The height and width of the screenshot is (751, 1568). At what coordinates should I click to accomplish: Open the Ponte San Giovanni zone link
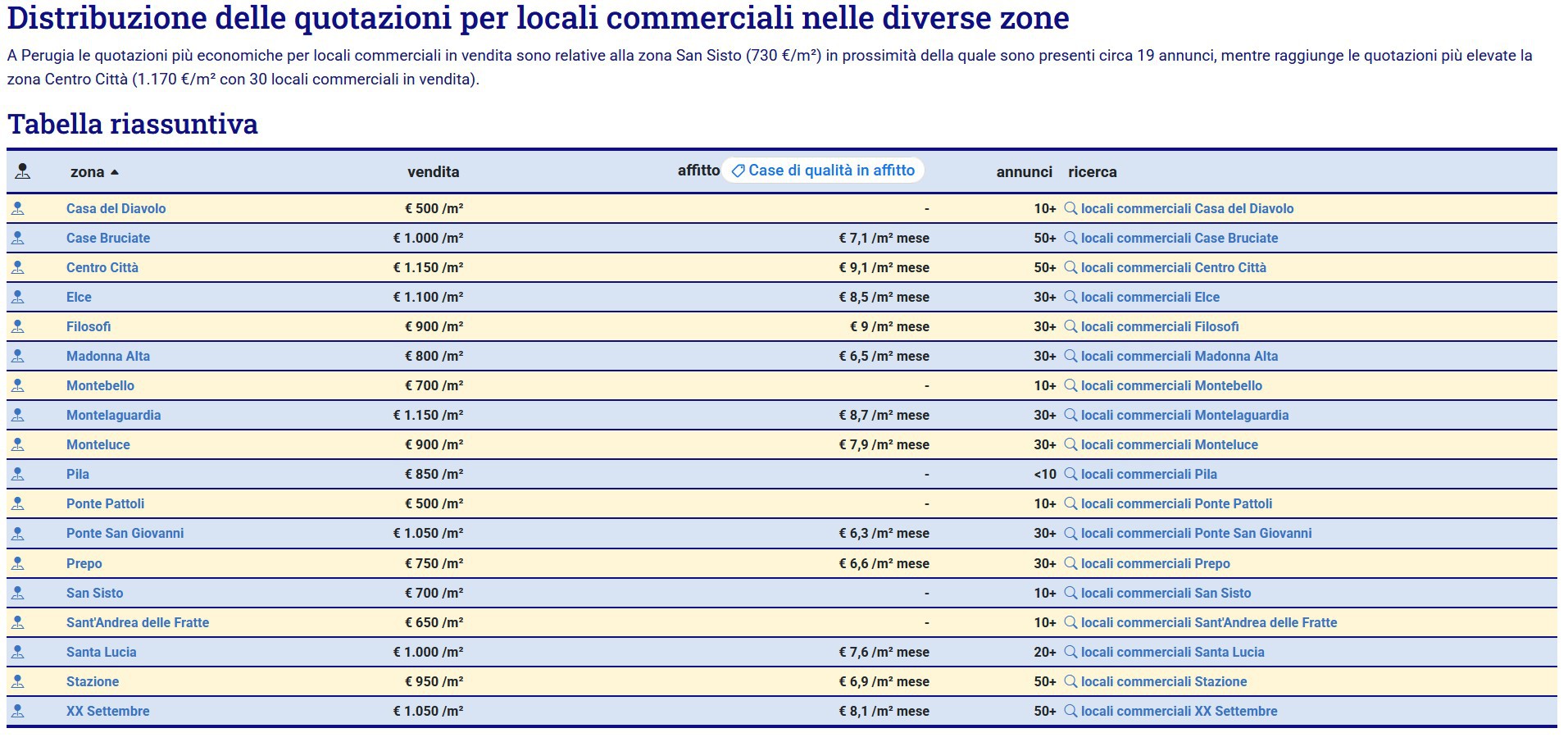pyautogui.click(x=125, y=533)
